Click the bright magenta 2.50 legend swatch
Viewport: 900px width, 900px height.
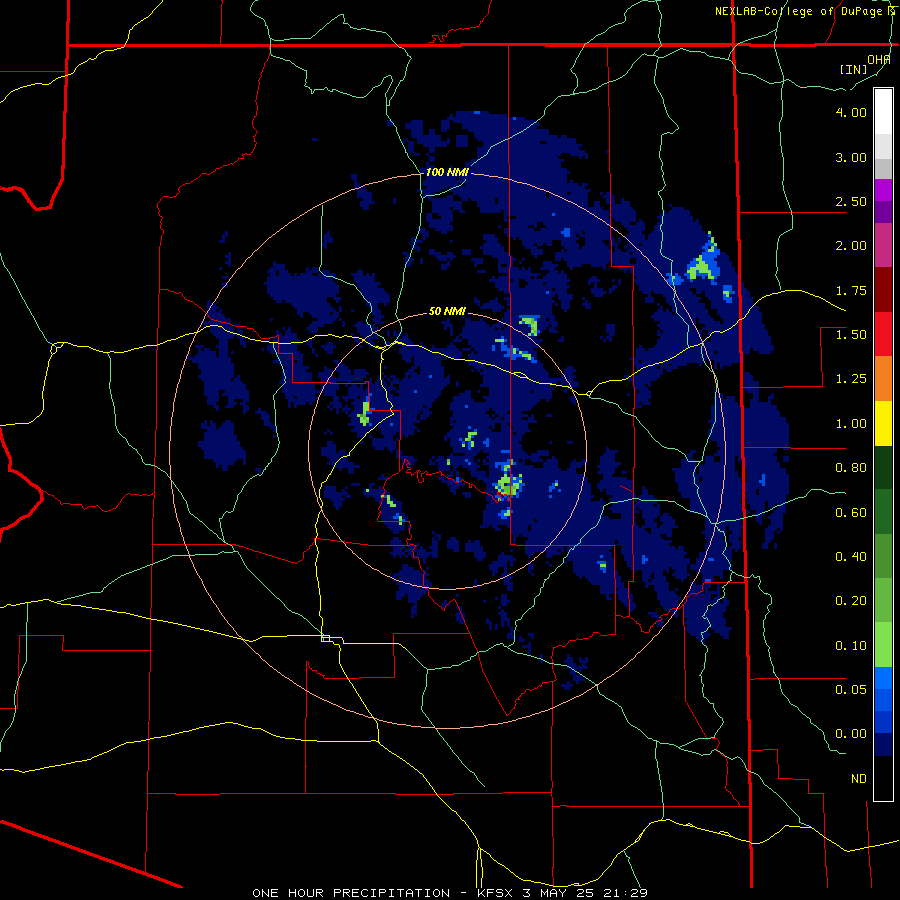pyautogui.click(x=883, y=190)
